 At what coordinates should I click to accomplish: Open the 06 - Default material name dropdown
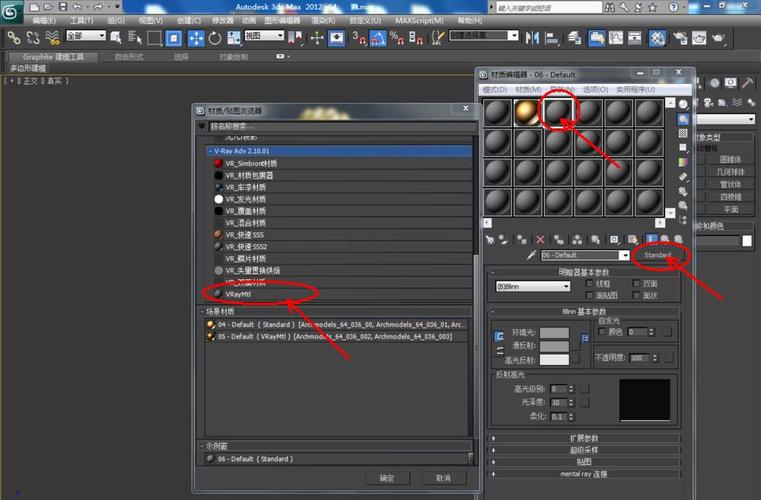click(587, 255)
